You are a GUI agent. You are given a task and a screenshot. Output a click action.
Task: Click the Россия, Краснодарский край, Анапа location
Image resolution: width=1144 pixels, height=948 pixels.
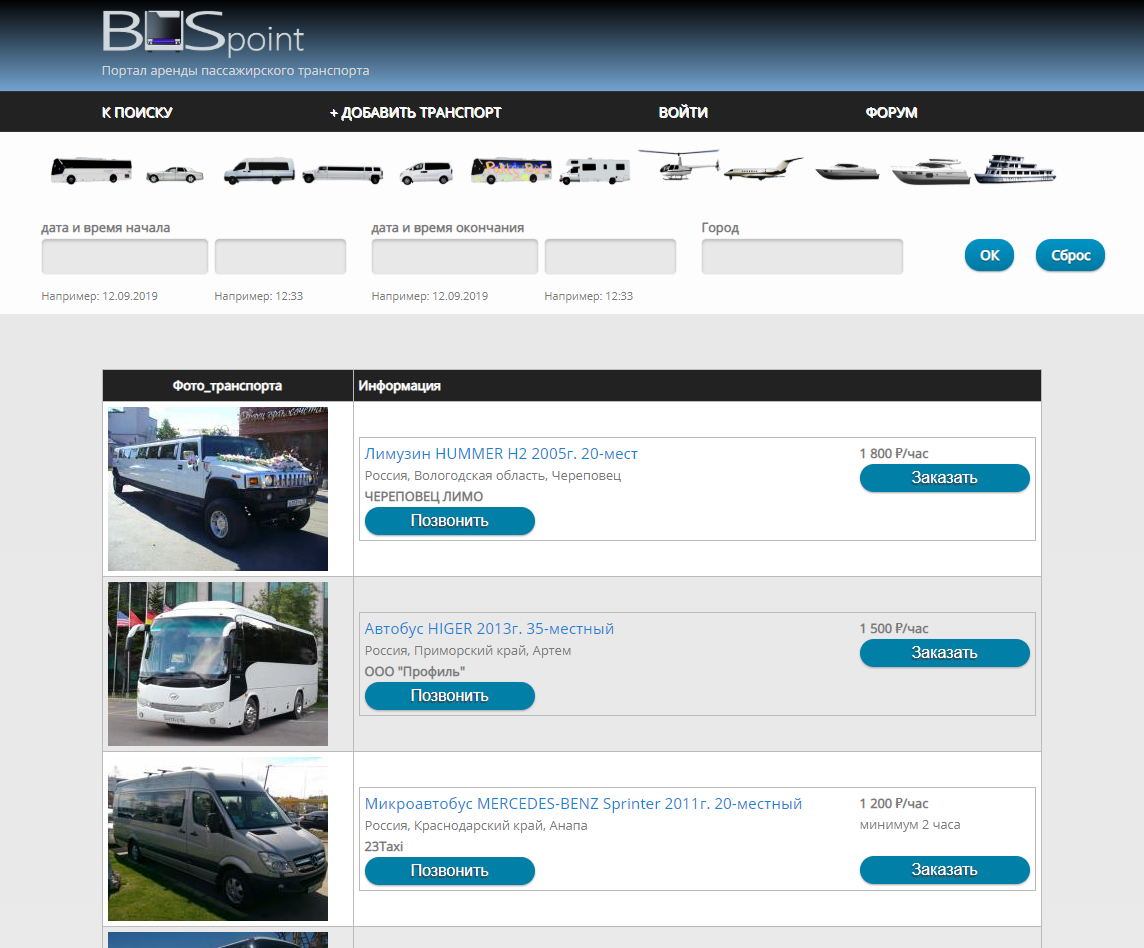click(x=476, y=826)
